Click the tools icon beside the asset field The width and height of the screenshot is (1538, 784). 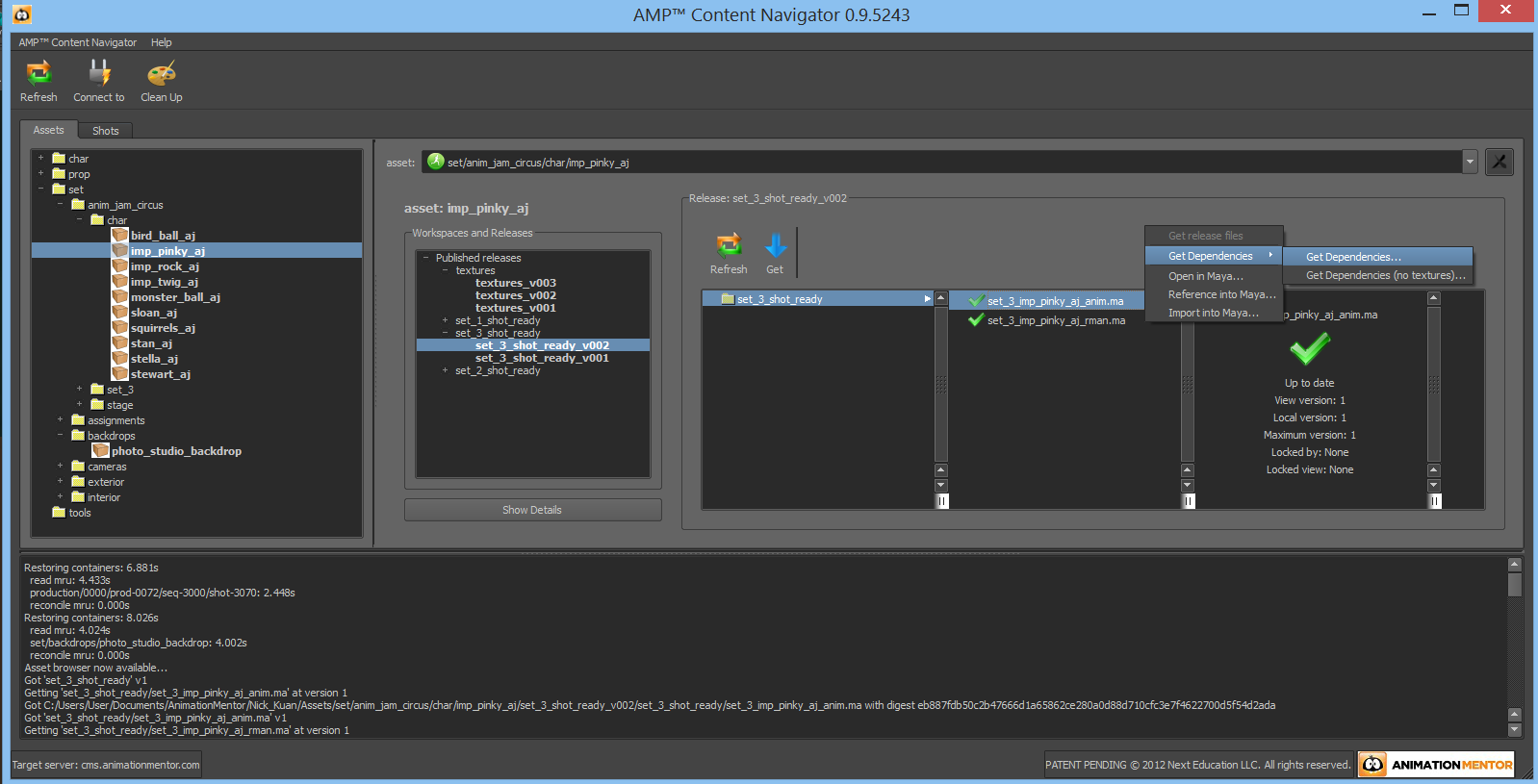pyautogui.click(x=1499, y=162)
